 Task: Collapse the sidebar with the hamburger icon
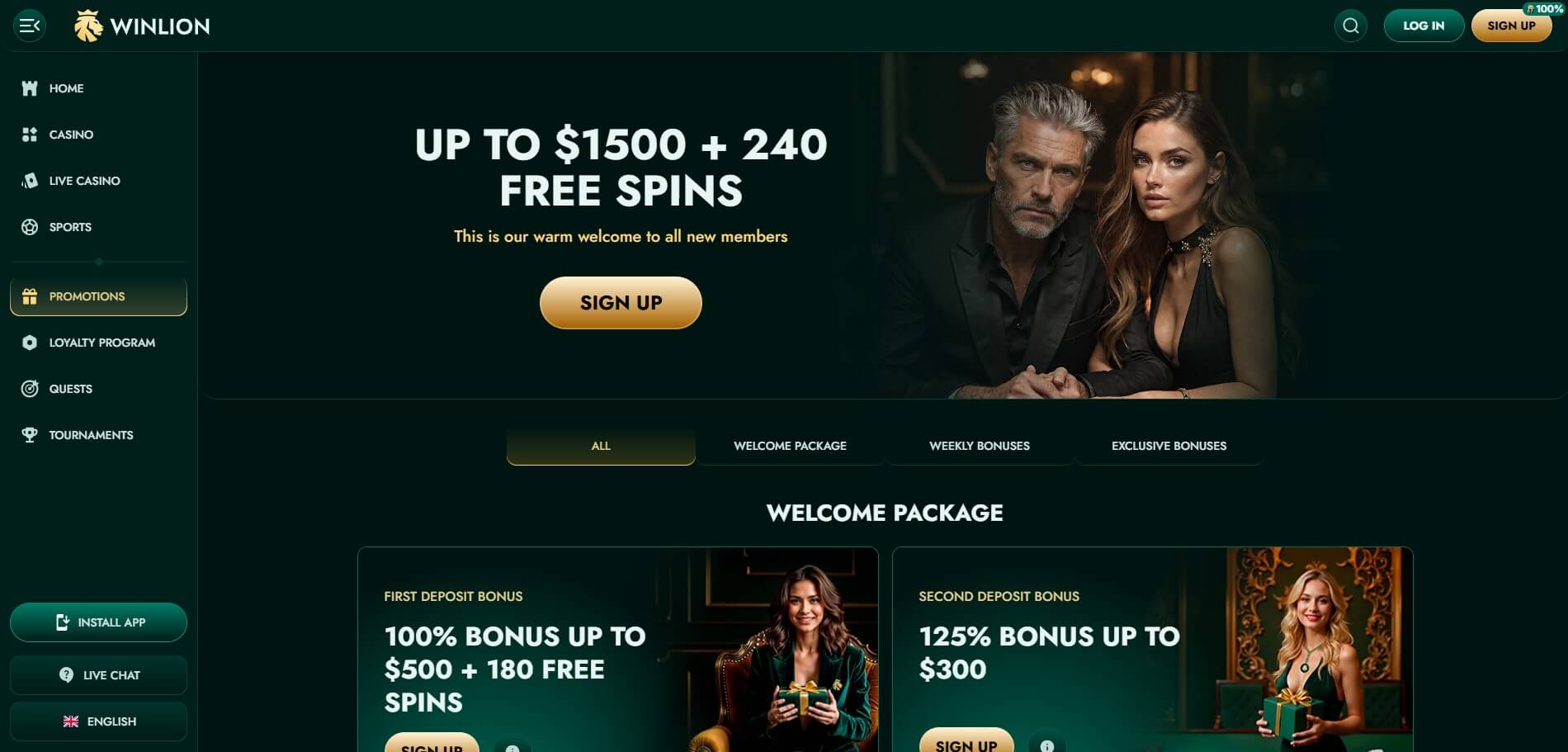click(30, 26)
